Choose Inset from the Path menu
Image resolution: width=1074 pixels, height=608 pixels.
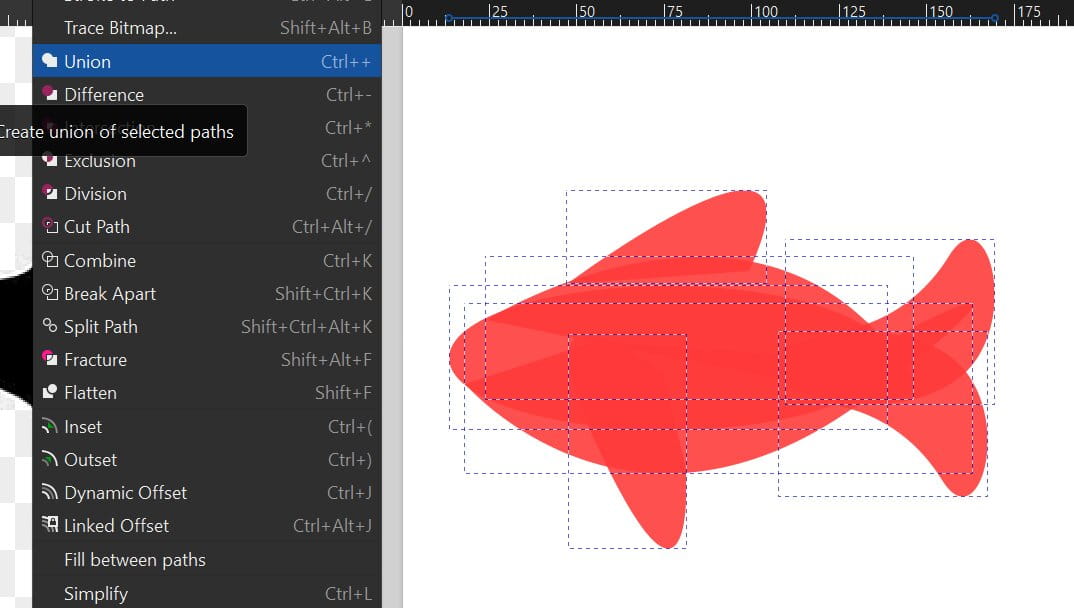[207, 427]
